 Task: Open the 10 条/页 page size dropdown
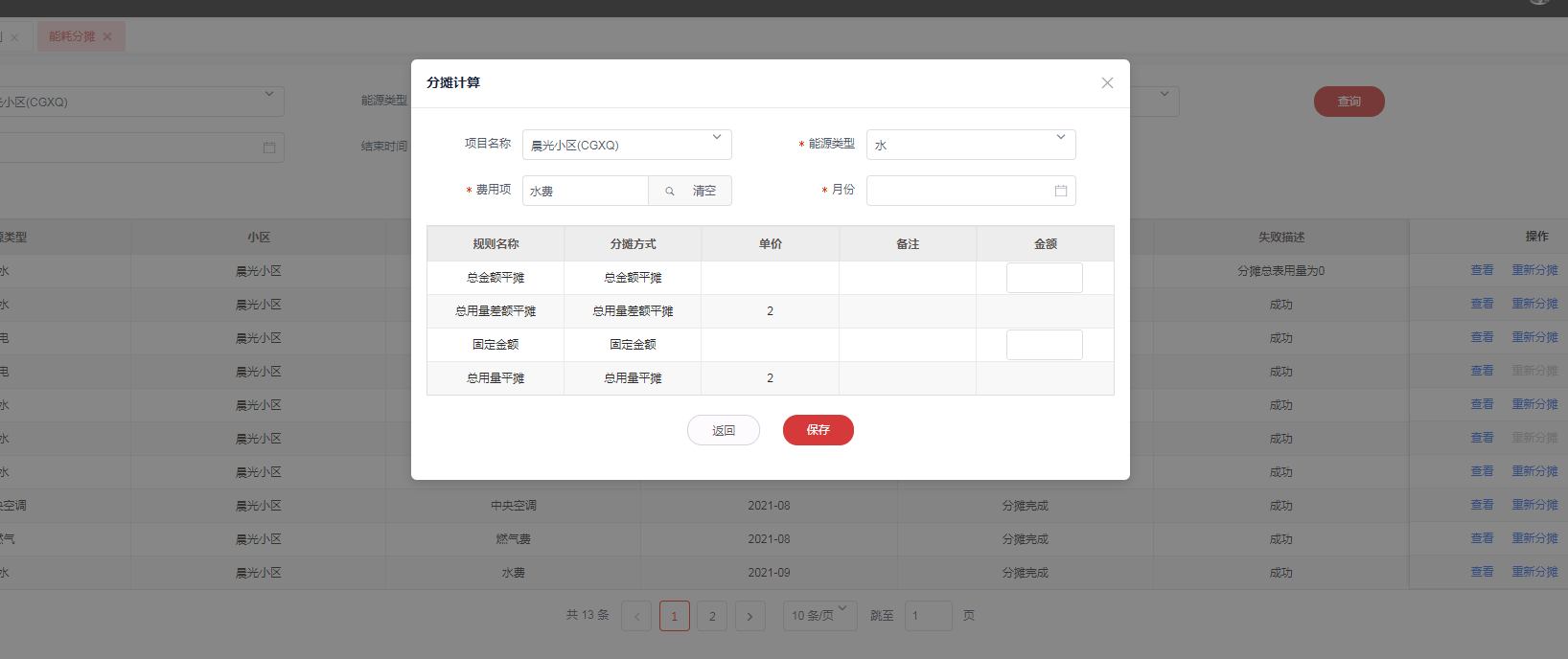pyautogui.click(x=819, y=615)
